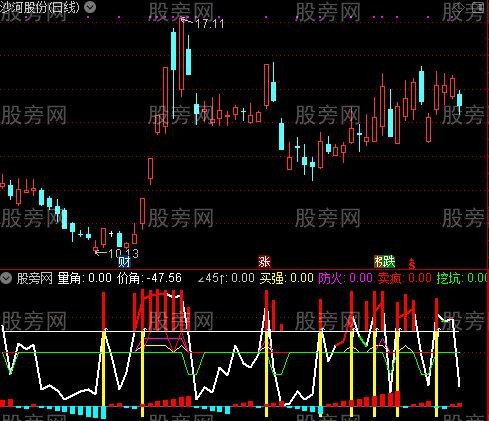This screenshot has width=489, height=421.
Task: Select the green 挖坑 indicator value
Action: coord(463,278)
